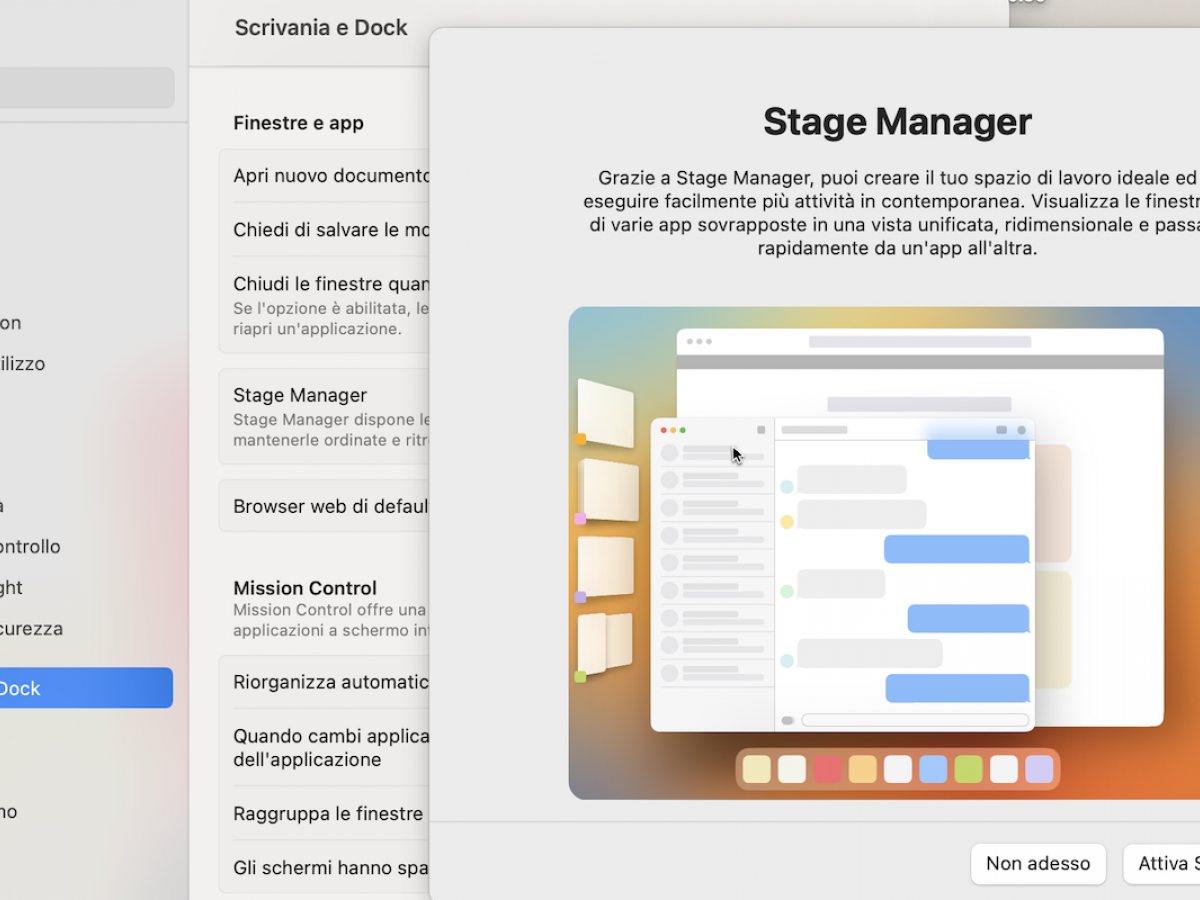1200x900 pixels.
Task: Click the "Scrivania e Dock" window title
Action: 321,28
